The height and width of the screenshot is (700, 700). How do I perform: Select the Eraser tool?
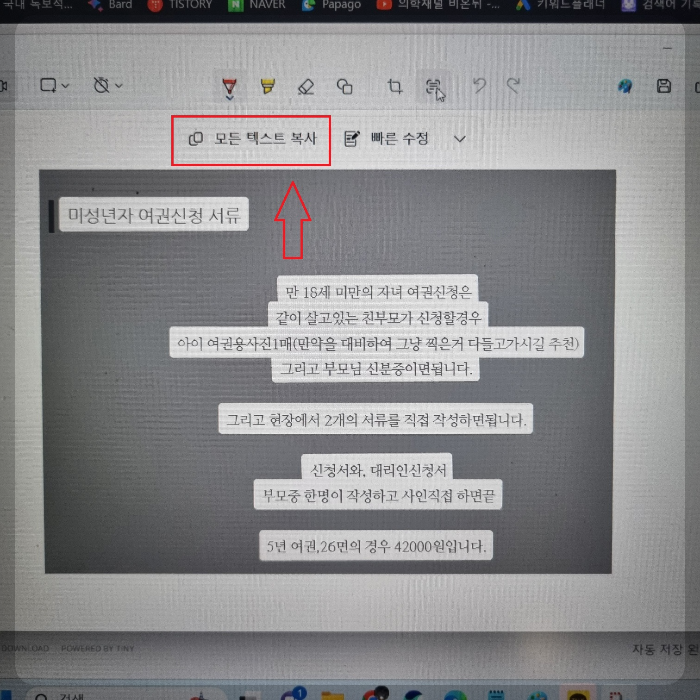tap(306, 86)
